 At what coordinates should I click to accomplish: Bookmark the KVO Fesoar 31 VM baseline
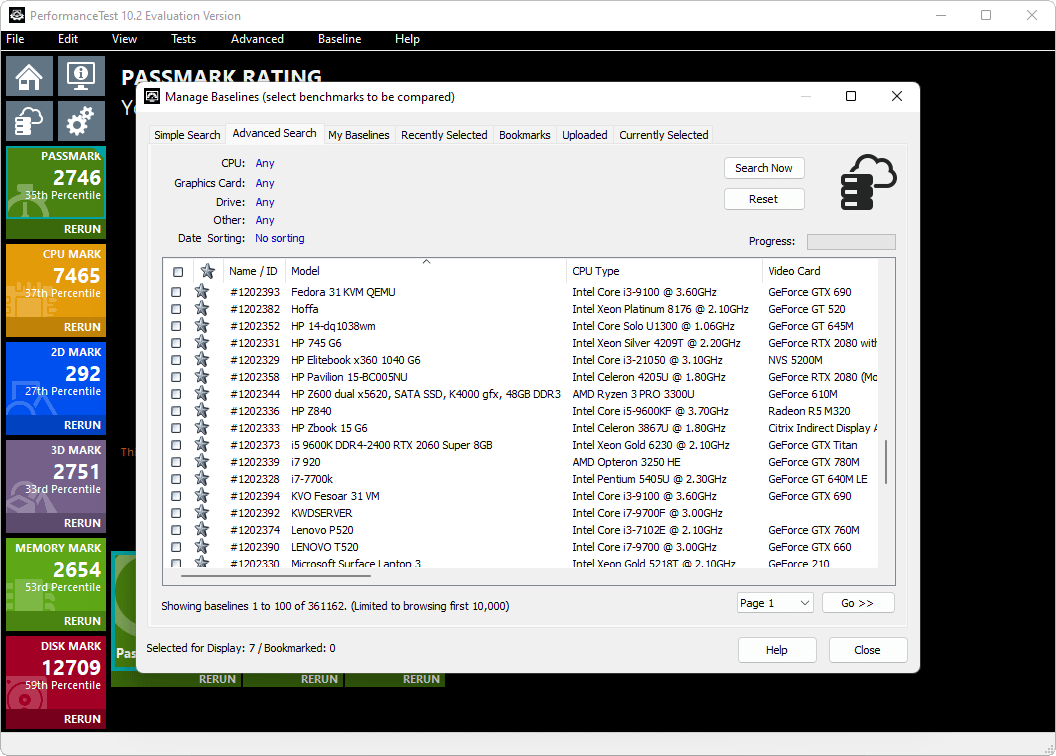coord(201,495)
